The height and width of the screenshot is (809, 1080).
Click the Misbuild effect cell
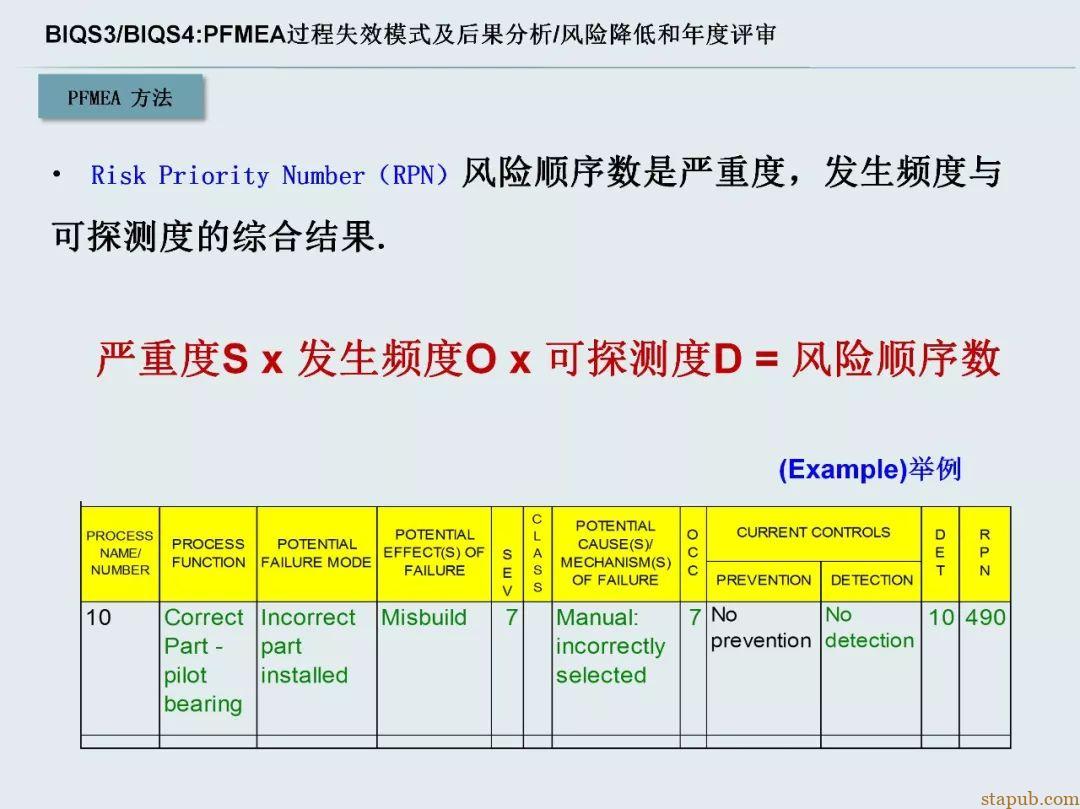pyautogui.click(x=434, y=668)
